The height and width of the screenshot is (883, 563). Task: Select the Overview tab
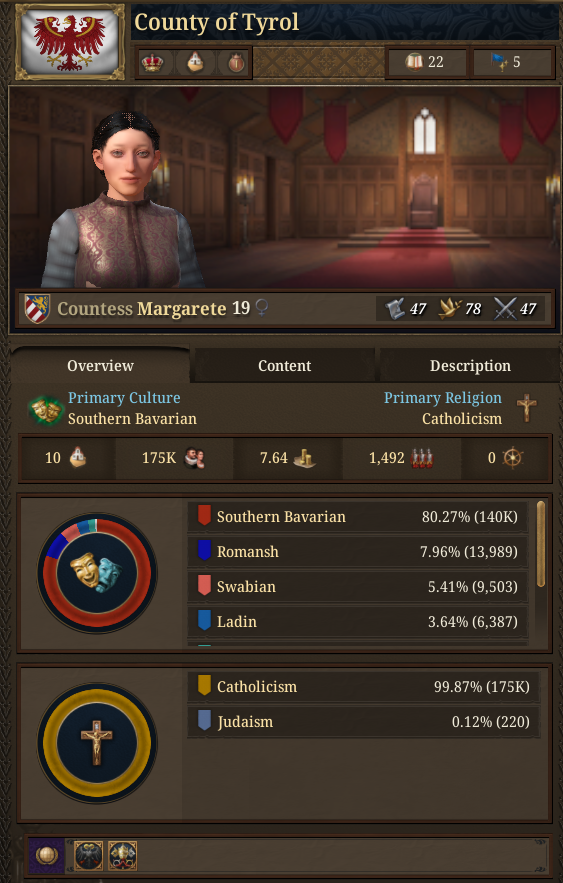pyautogui.click(x=100, y=365)
